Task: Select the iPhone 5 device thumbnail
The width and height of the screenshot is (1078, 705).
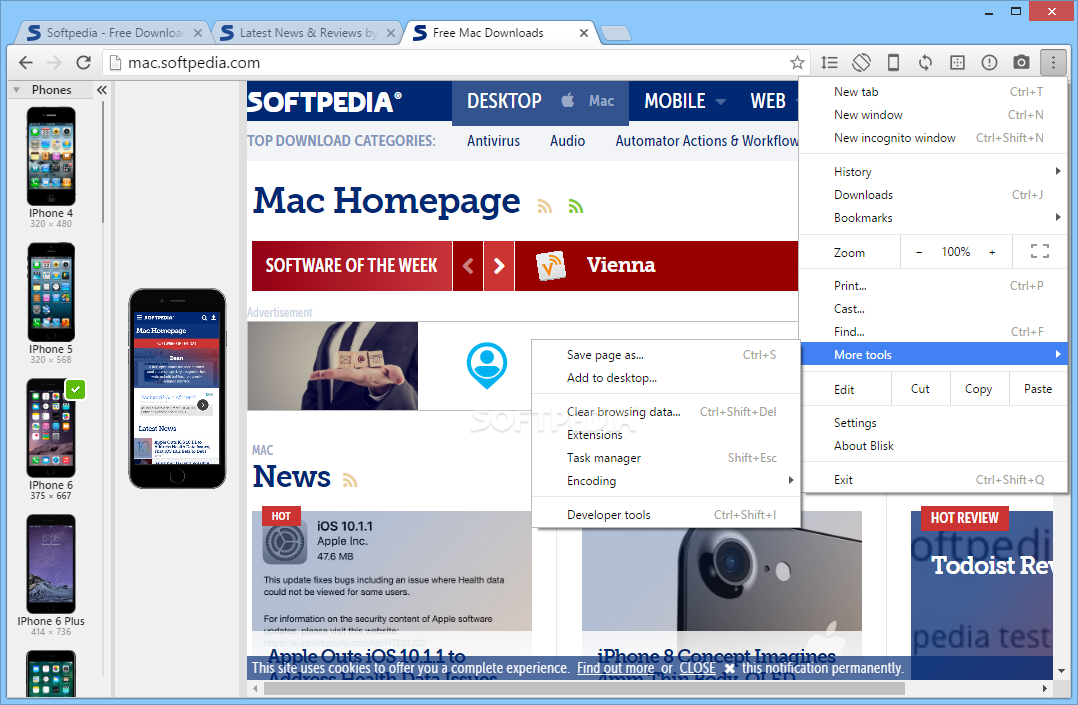Action: 51,292
